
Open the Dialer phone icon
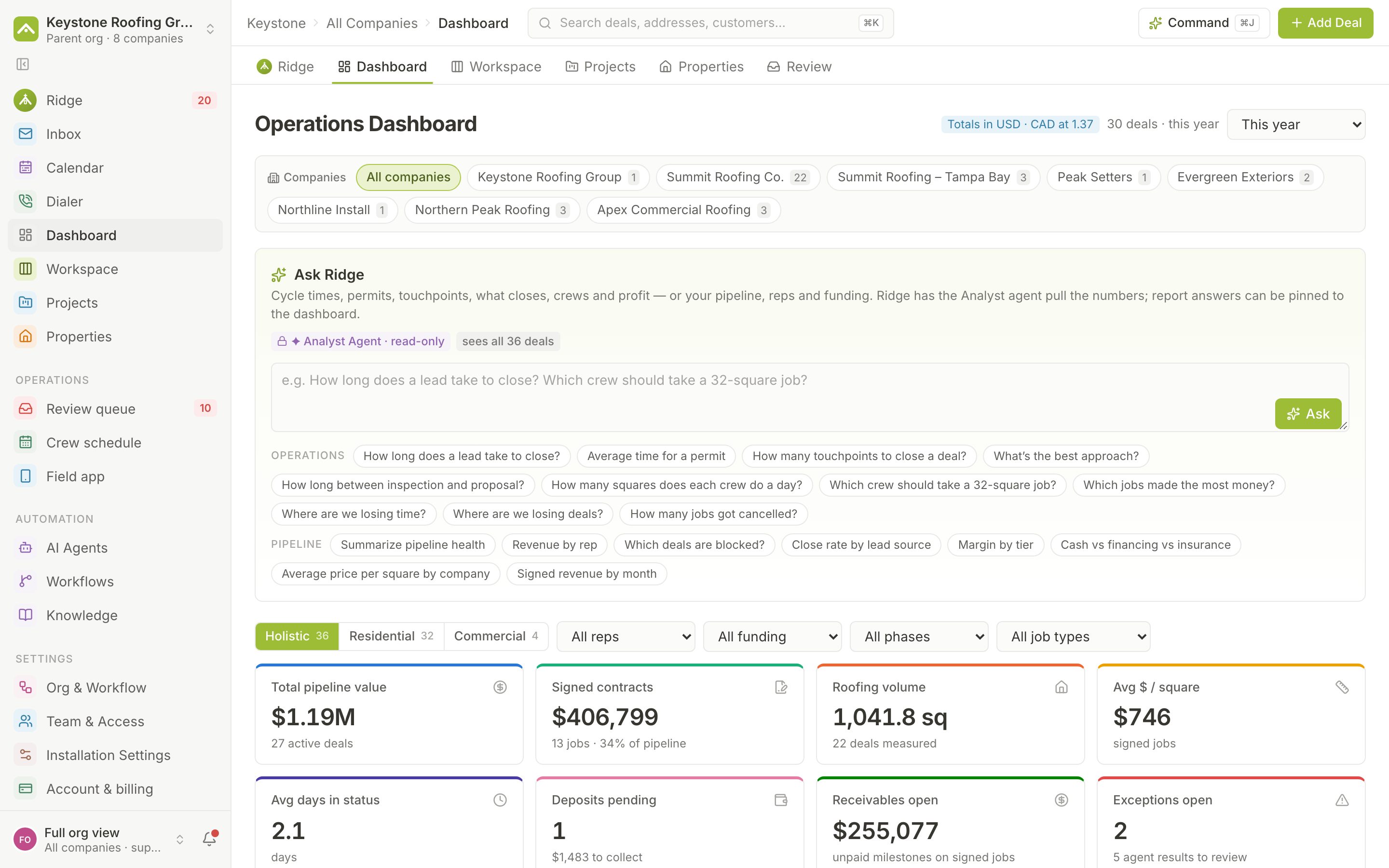(x=25, y=202)
